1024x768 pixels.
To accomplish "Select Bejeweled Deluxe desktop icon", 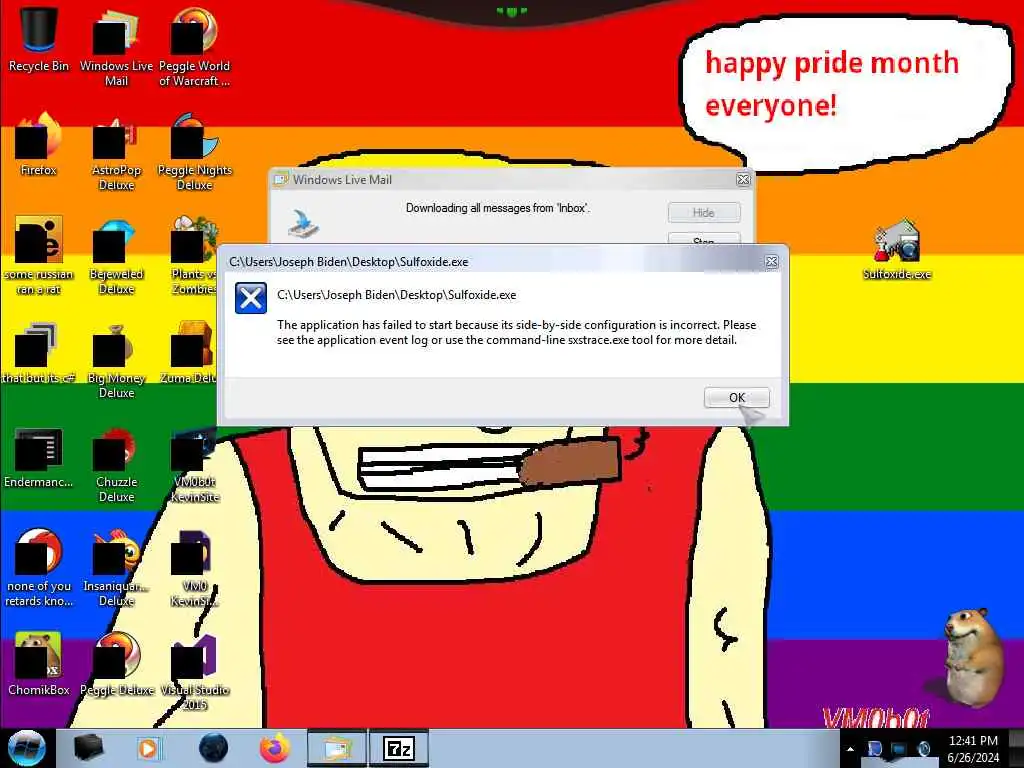I will 116,255.
